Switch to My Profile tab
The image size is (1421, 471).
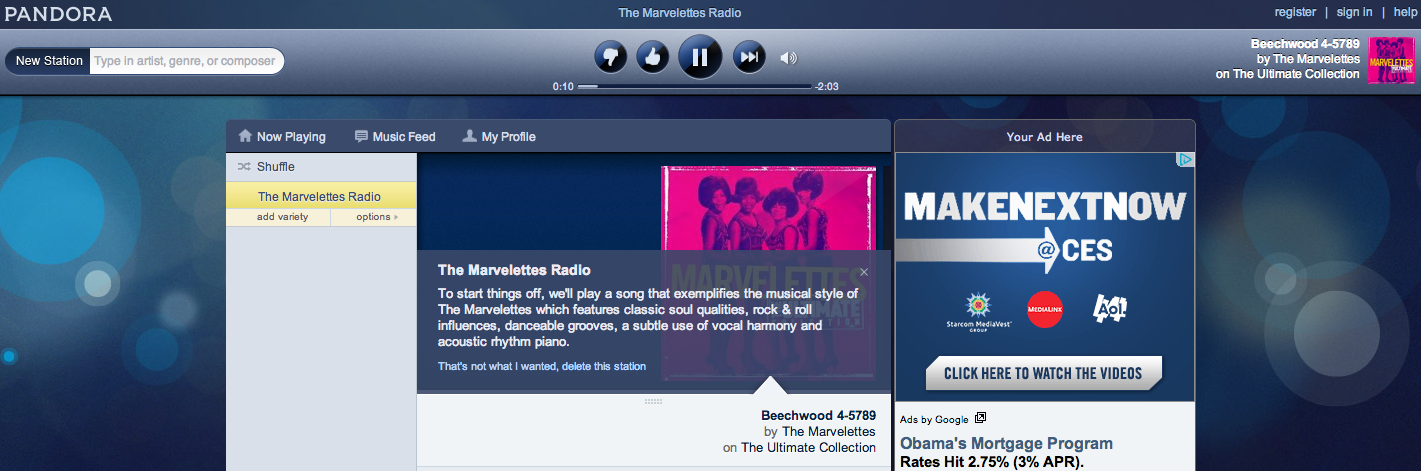pos(499,137)
